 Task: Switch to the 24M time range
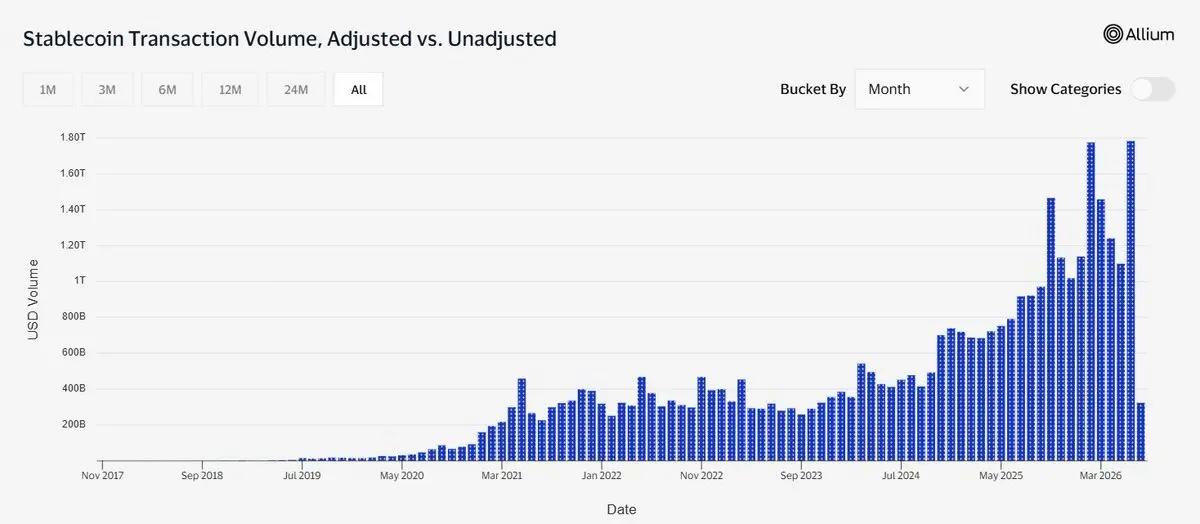296,89
